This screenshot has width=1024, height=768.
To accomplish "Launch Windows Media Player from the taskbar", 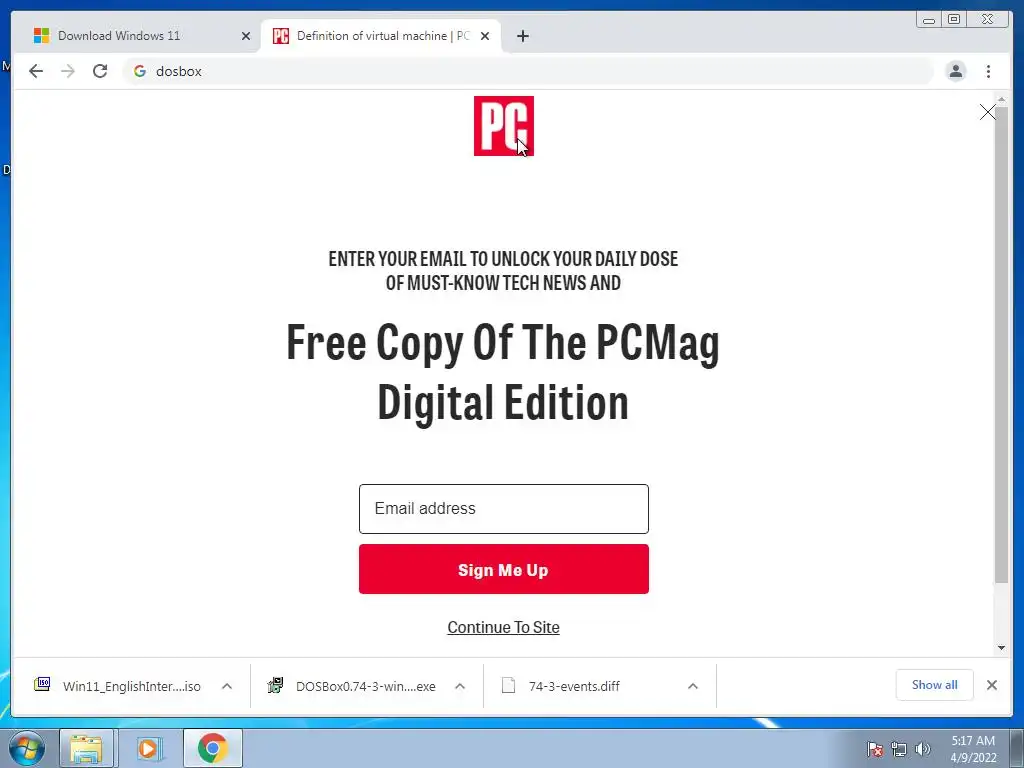I will (x=148, y=748).
